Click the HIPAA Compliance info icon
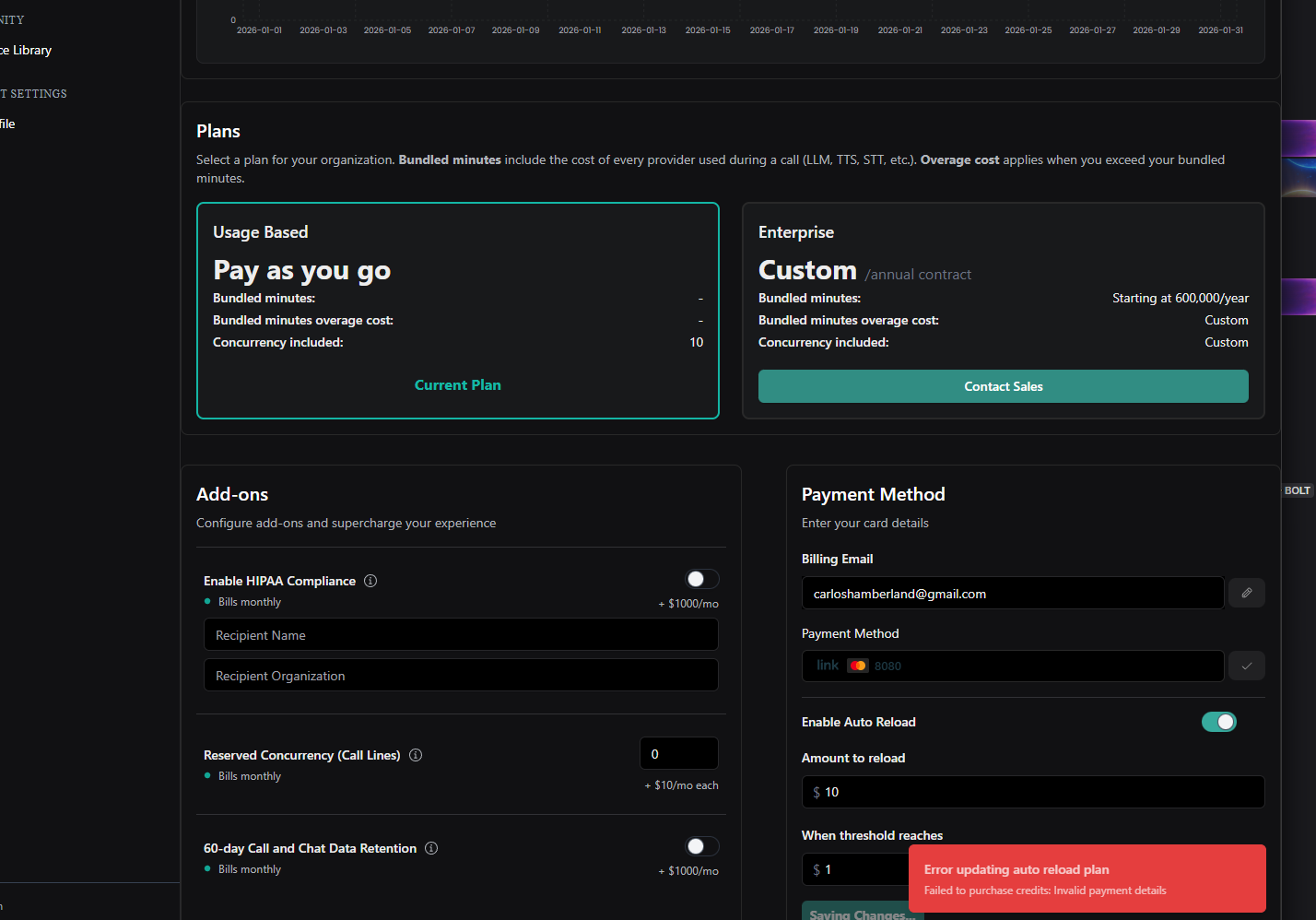 pos(370,581)
